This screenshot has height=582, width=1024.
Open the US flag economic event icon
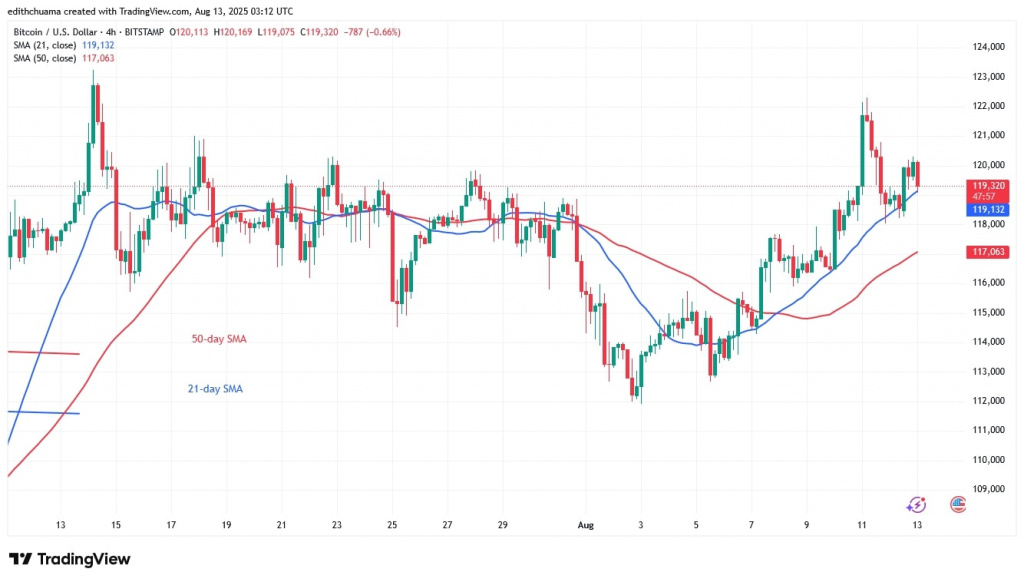click(958, 504)
